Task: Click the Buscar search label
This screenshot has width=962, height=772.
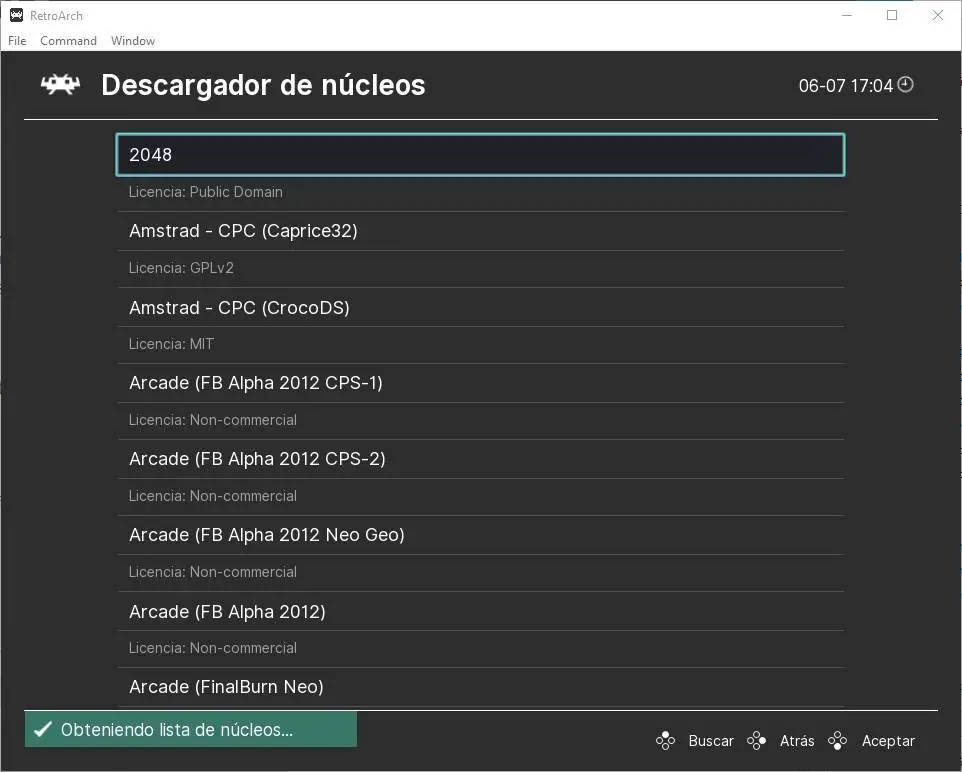Action: [x=710, y=741]
